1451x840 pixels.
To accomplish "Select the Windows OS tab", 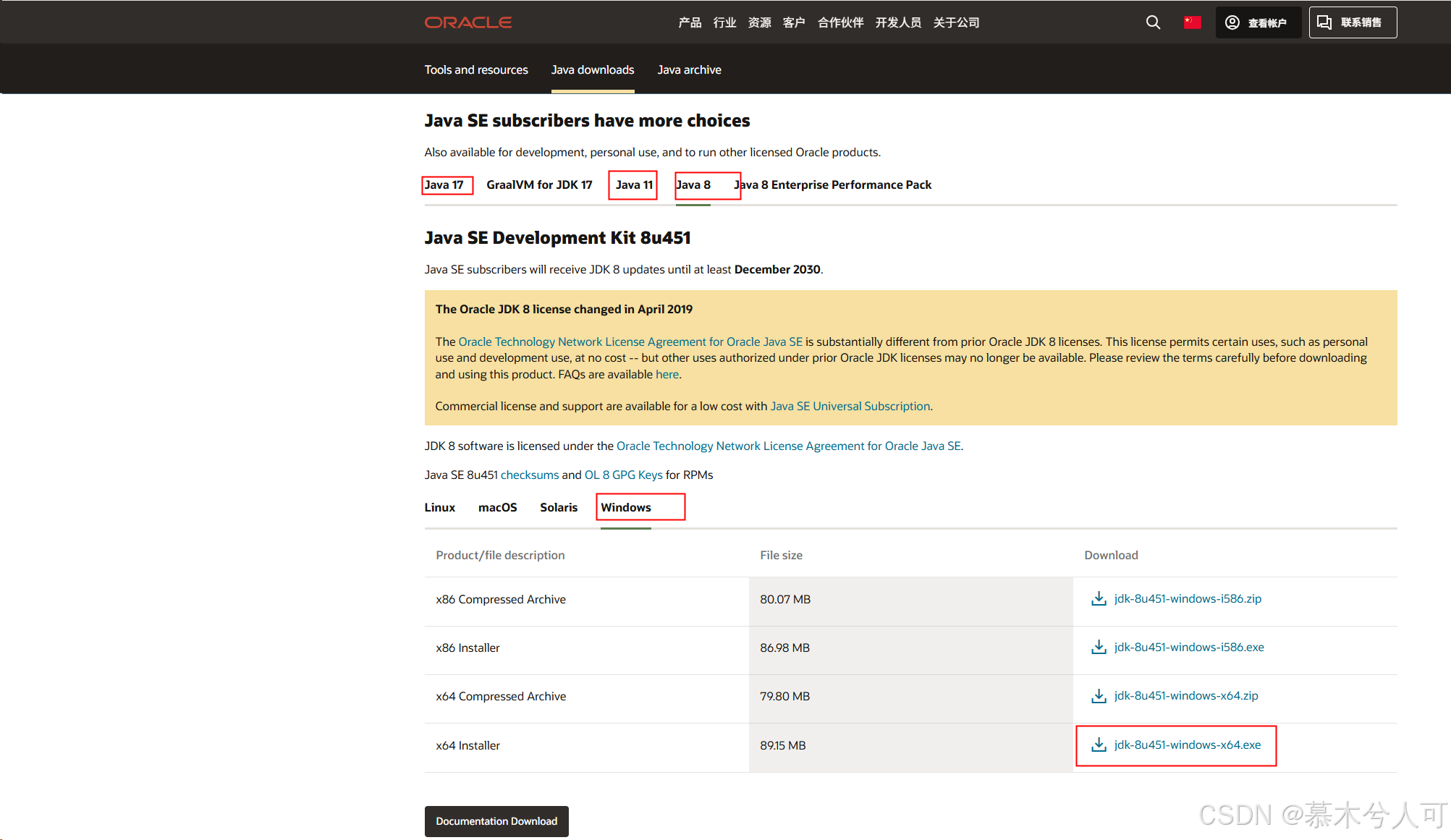I will click(x=626, y=507).
